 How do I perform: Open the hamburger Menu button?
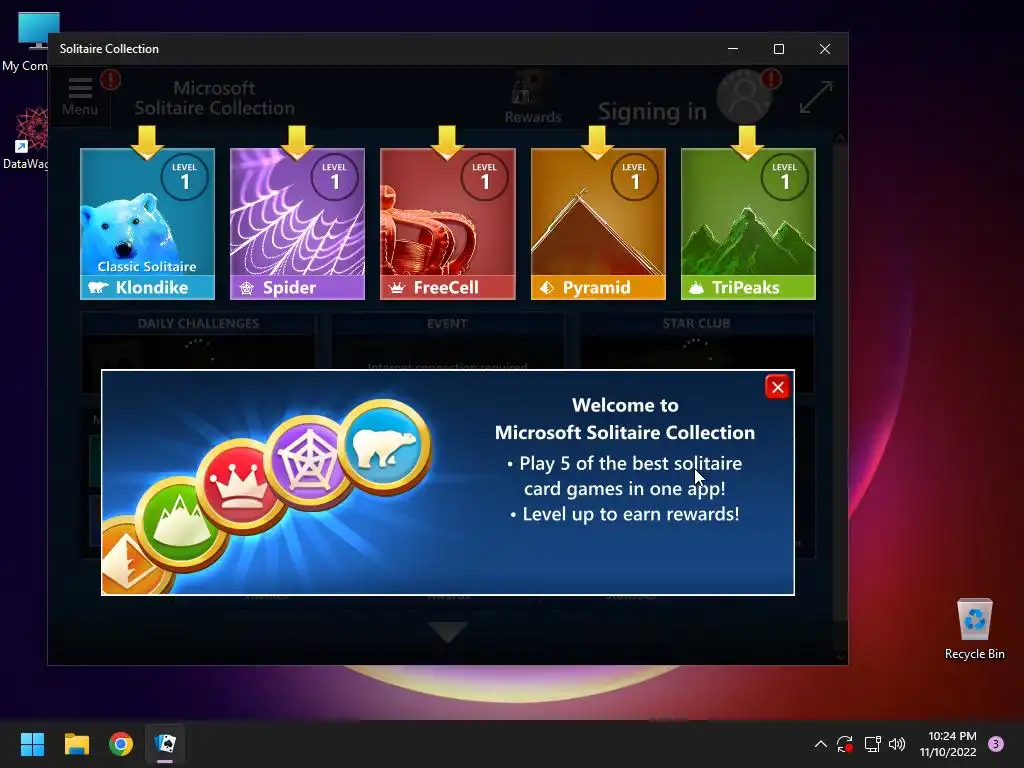[x=80, y=97]
